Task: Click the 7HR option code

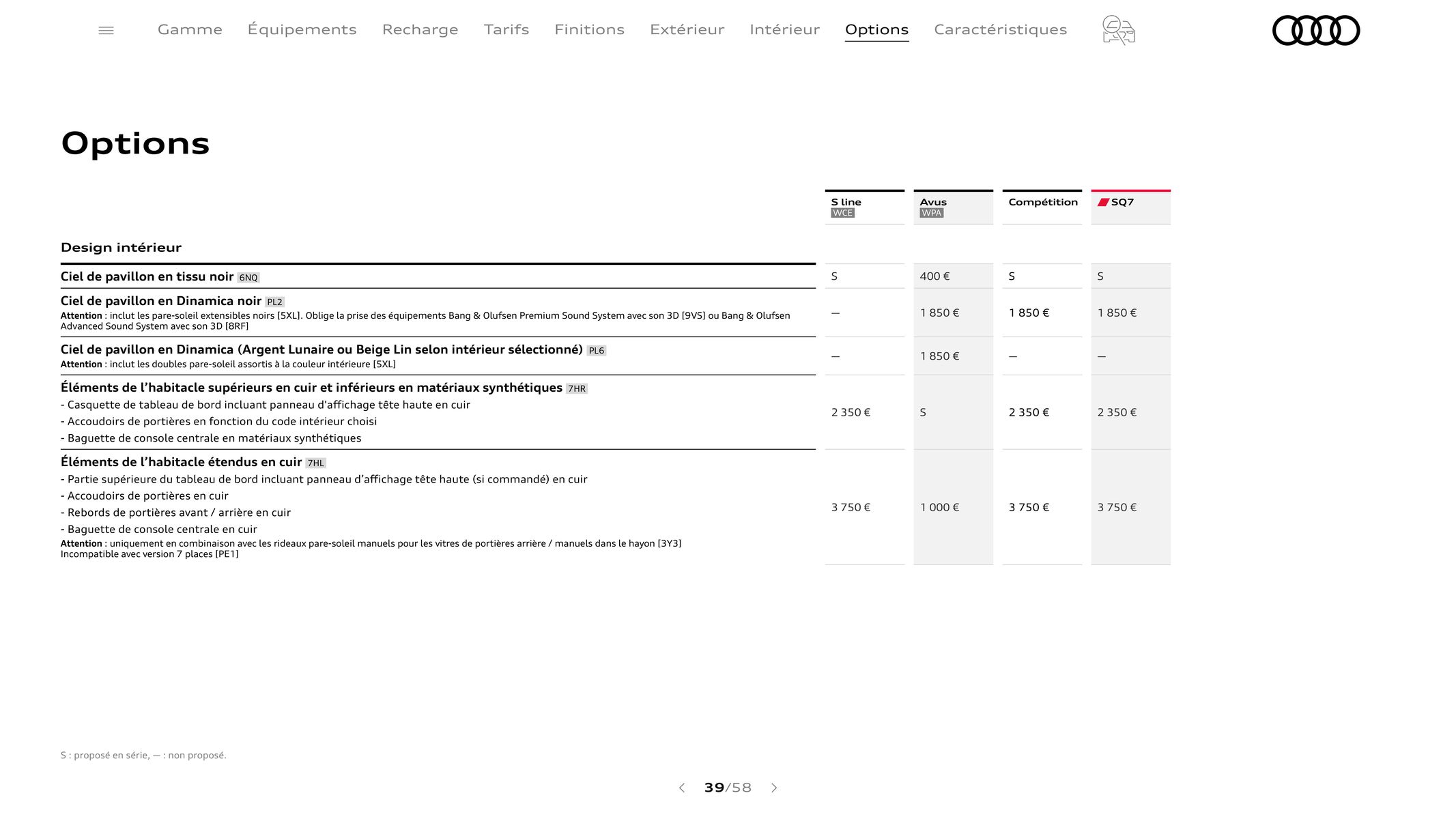Action: pos(577,389)
